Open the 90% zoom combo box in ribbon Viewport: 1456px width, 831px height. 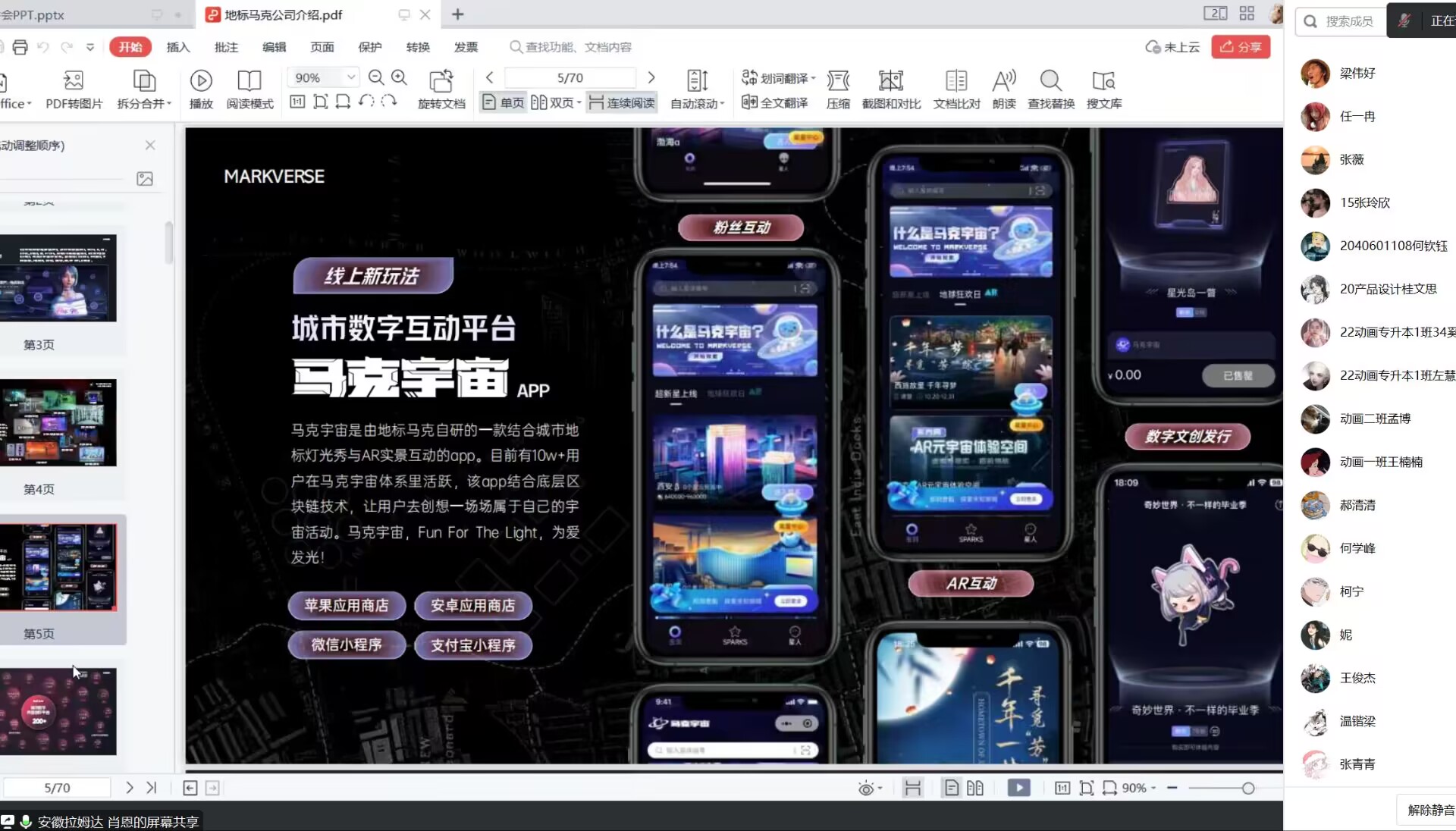pos(322,77)
